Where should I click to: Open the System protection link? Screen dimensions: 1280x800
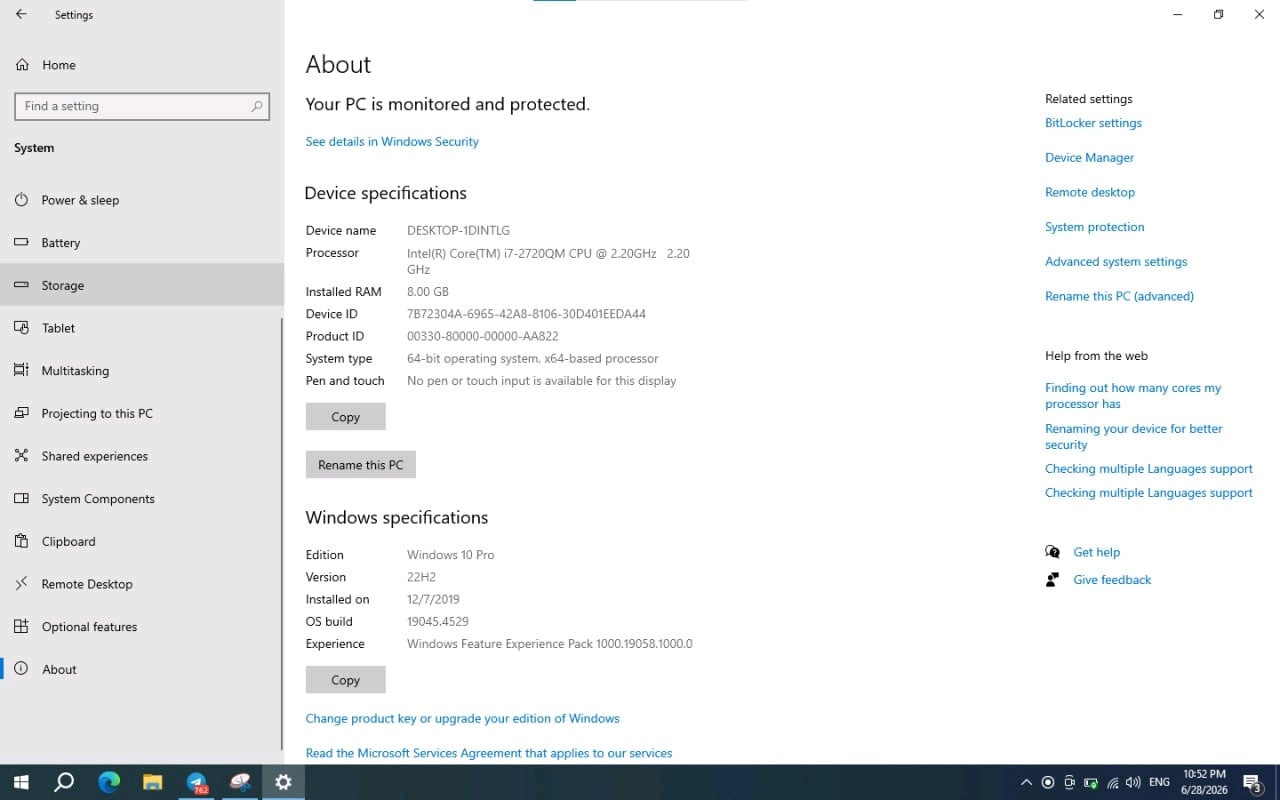point(1094,227)
